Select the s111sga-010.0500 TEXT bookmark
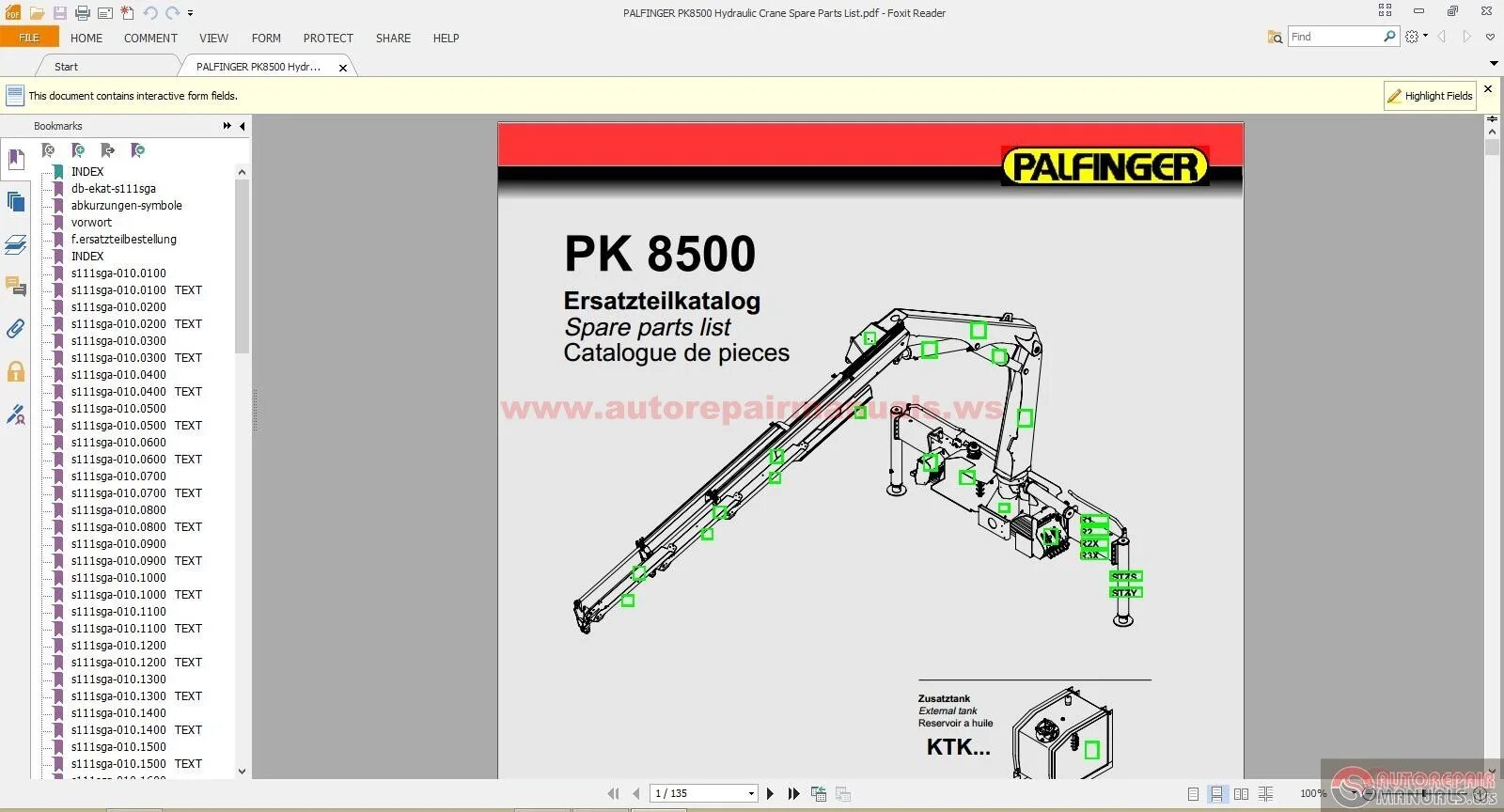The height and width of the screenshot is (812, 1504). pos(136,426)
